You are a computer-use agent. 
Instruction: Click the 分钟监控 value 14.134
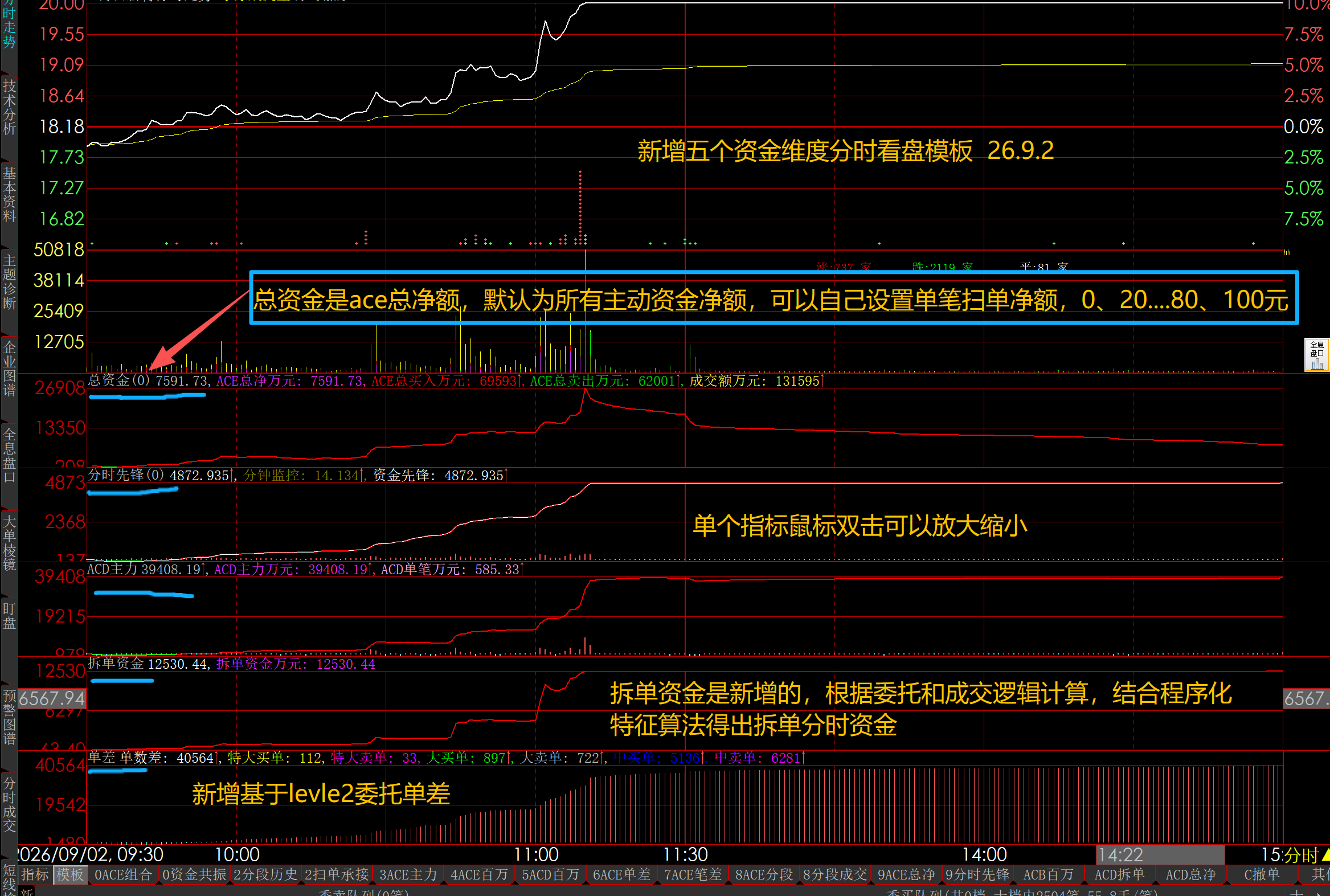pos(337,476)
